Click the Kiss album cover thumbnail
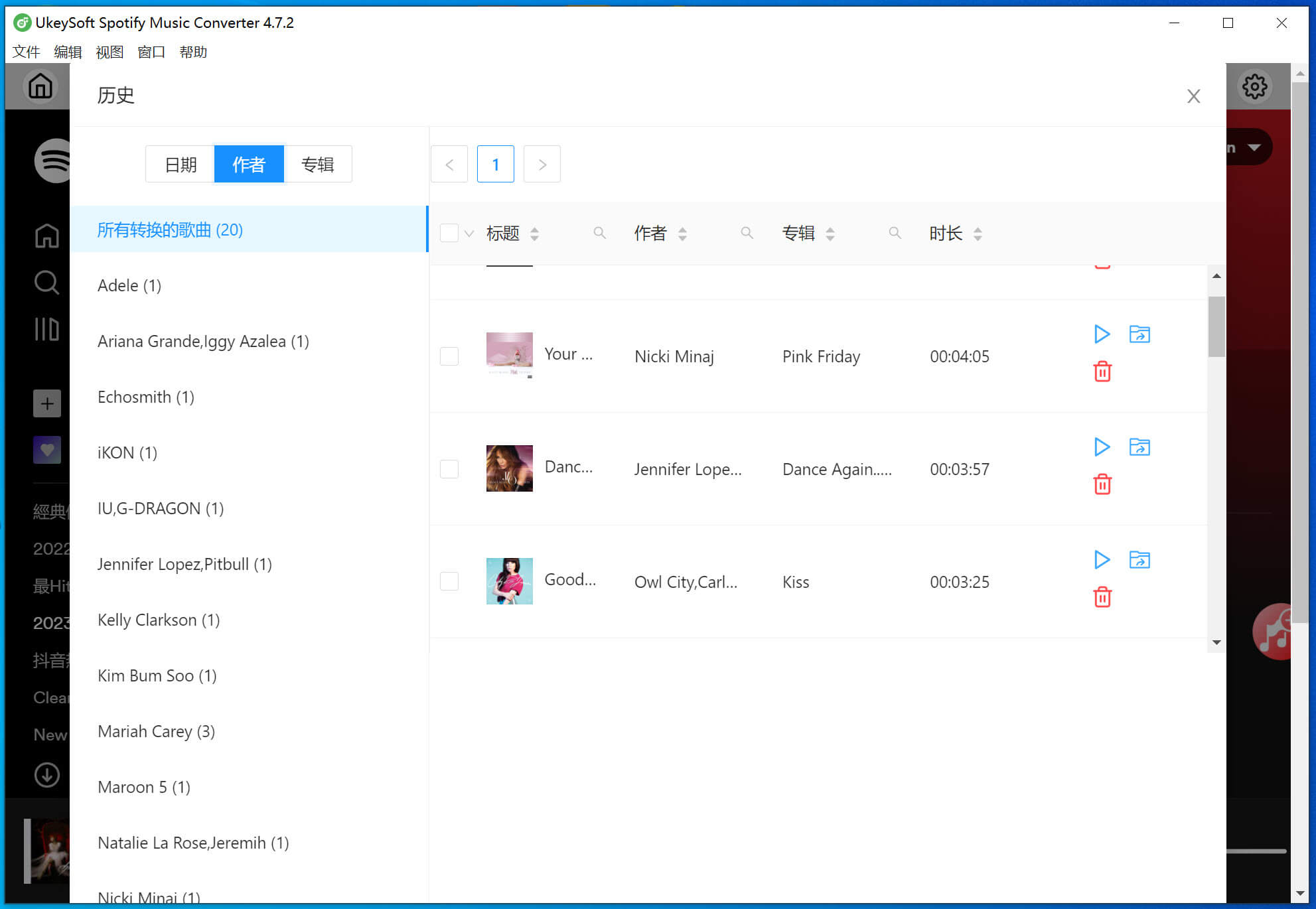Image resolution: width=1316 pixels, height=909 pixels. [x=510, y=581]
